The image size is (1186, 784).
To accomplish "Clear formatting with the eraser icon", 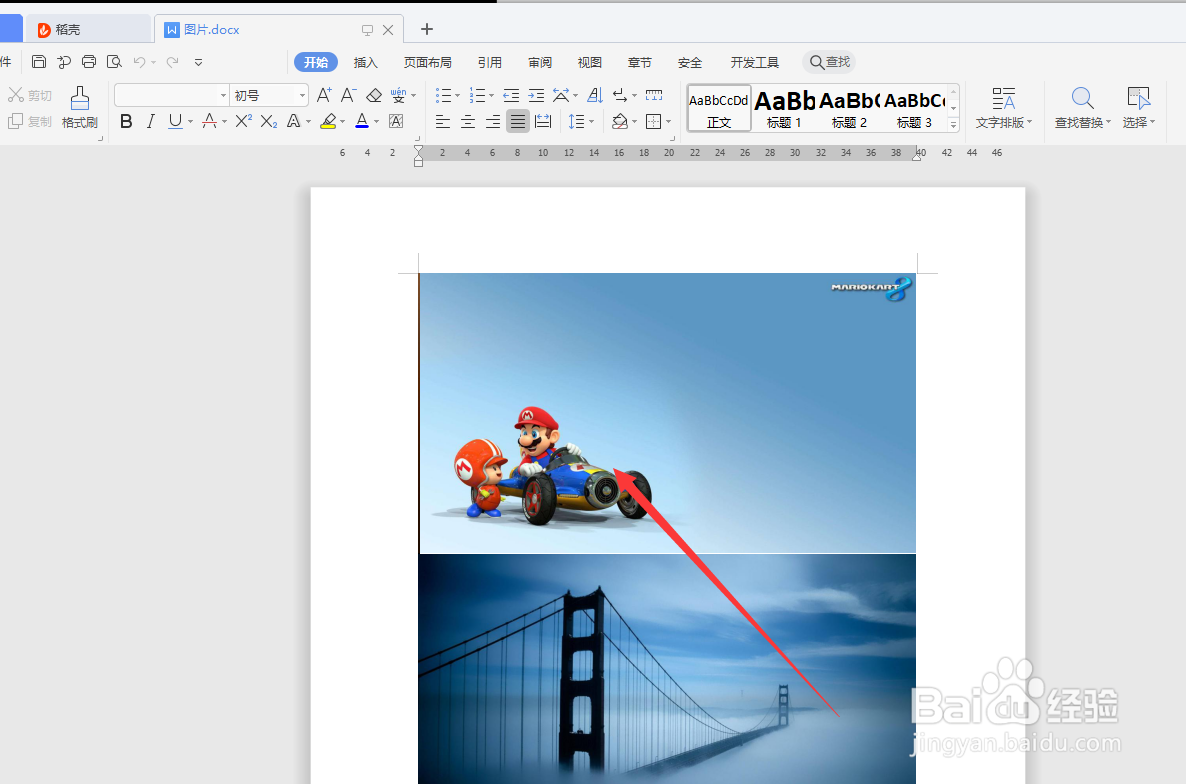I will [x=374, y=95].
